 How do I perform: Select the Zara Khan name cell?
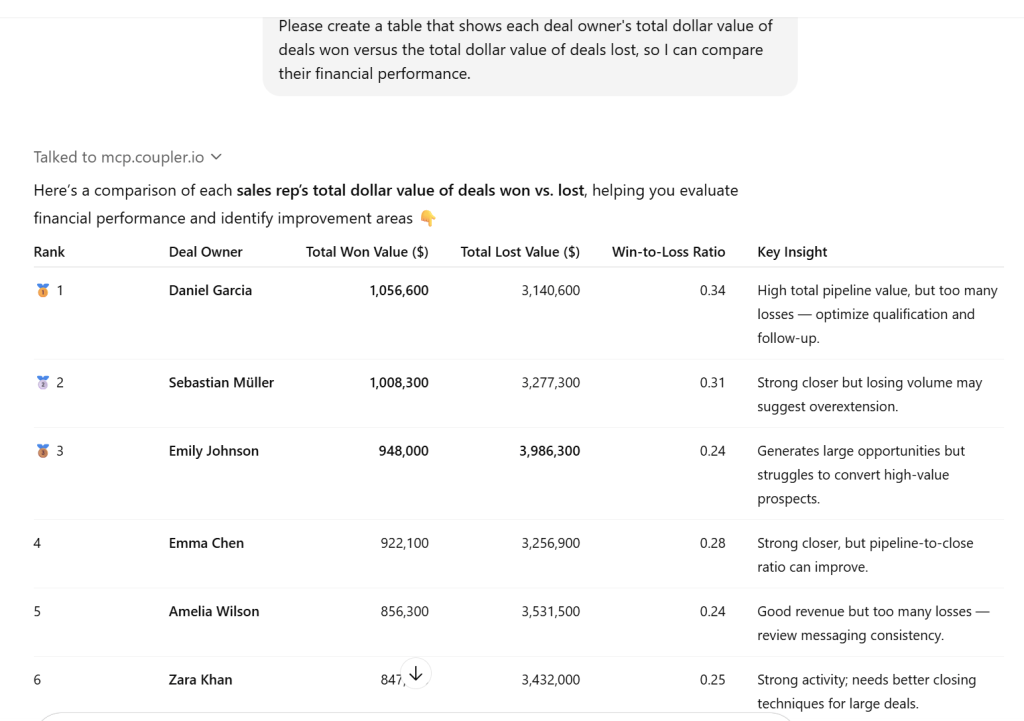click(x=200, y=680)
